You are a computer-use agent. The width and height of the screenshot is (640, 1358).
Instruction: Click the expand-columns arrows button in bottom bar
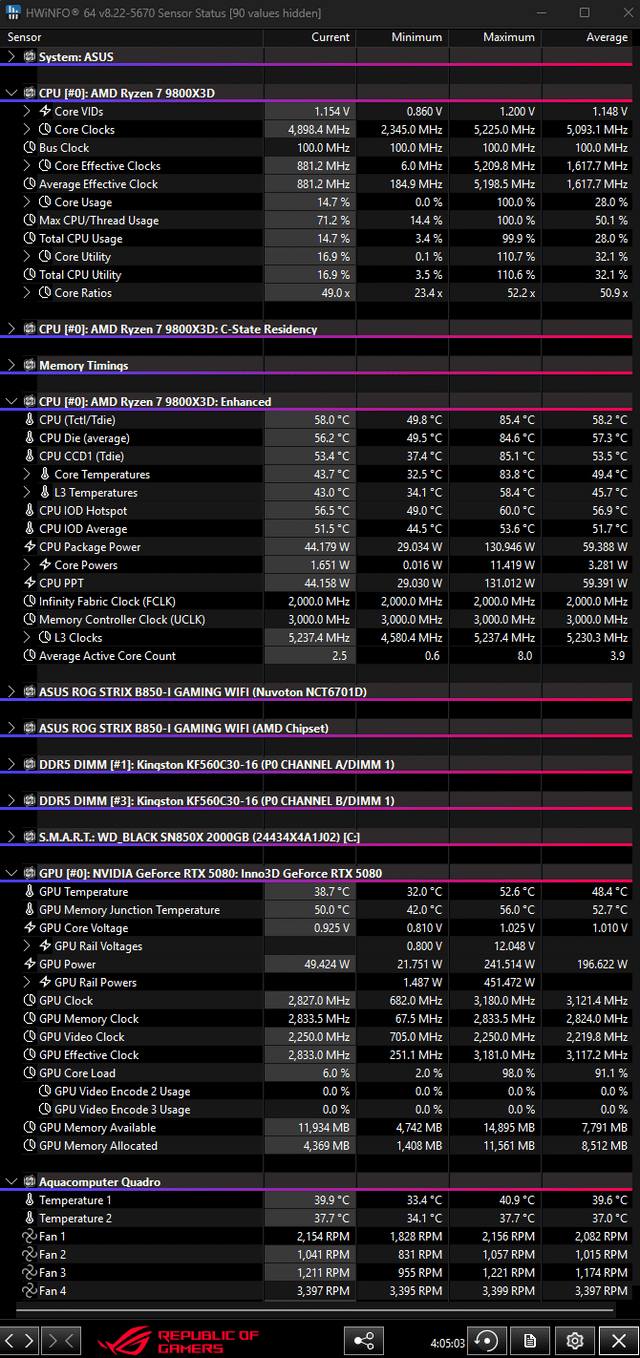click(x=20, y=1340)
